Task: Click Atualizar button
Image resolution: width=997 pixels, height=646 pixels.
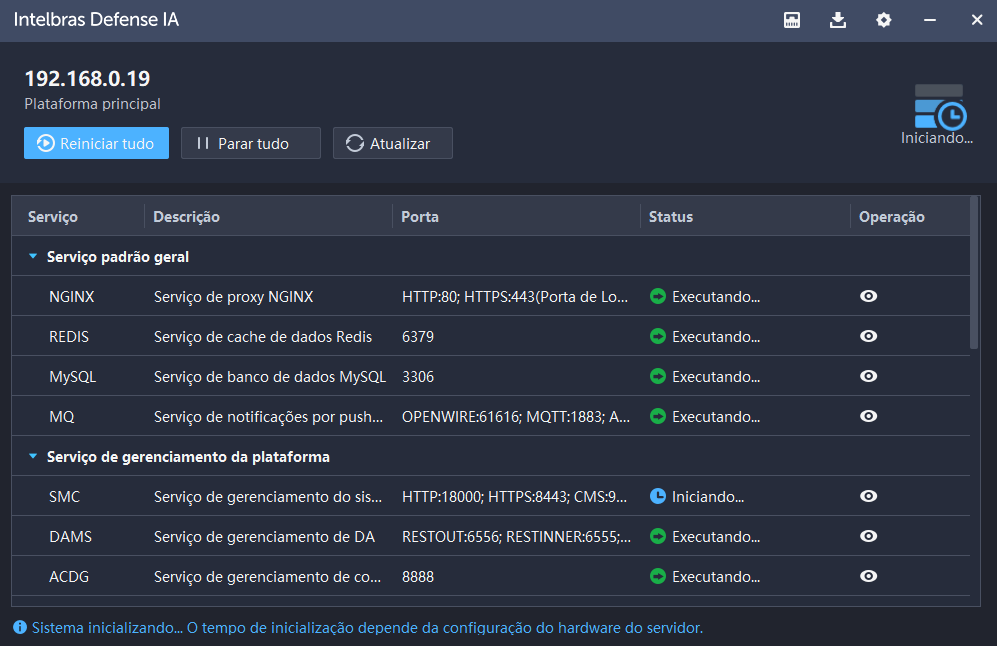Action: (393, 143)
